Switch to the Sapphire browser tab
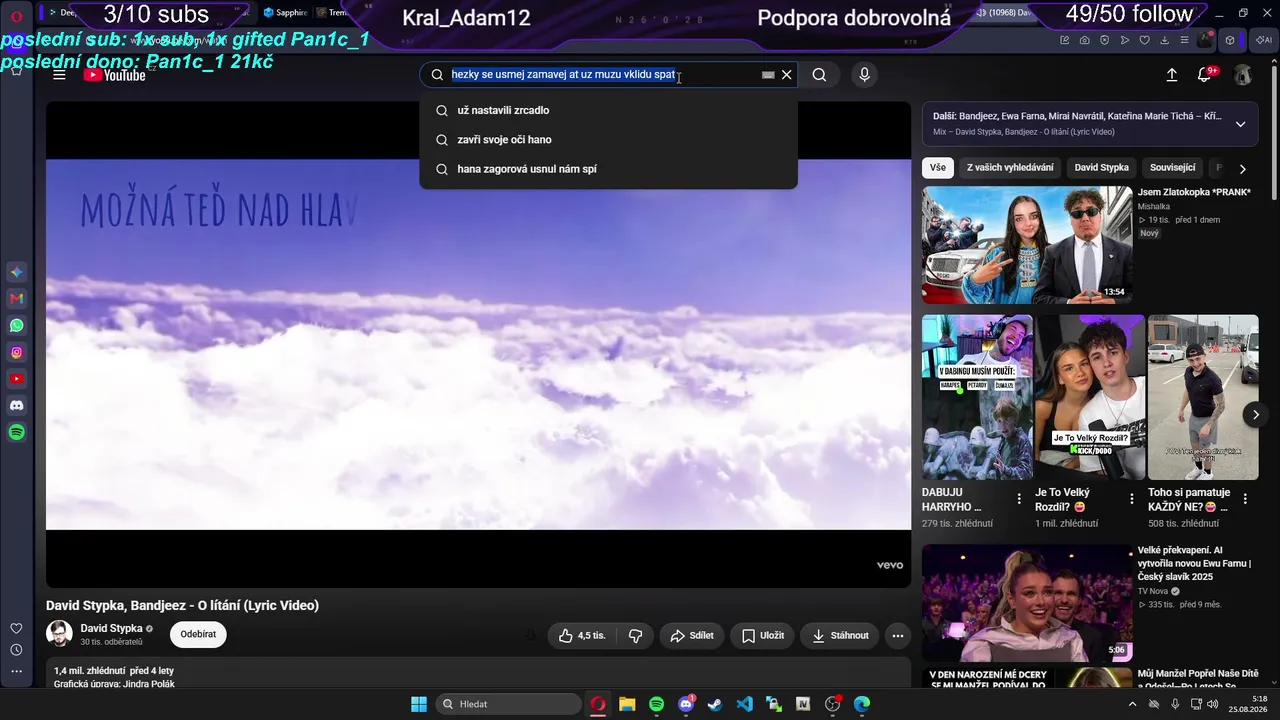Image resolution: width=1280 pixels, height=720 pixels. pos(285,13)
